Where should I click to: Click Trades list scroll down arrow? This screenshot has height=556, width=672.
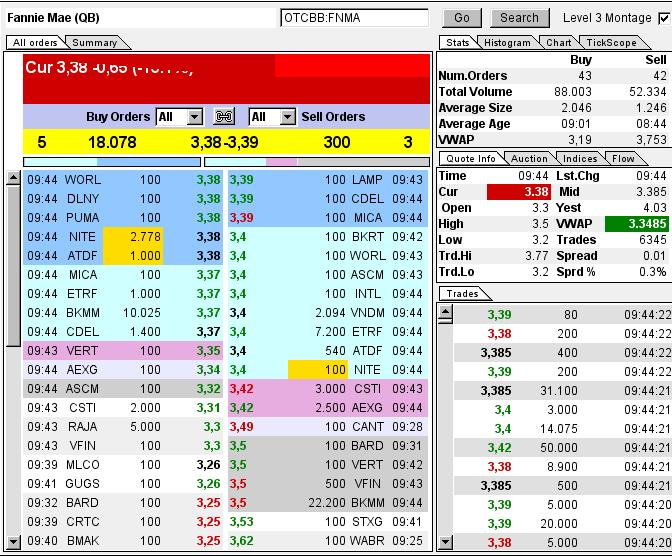446,542
